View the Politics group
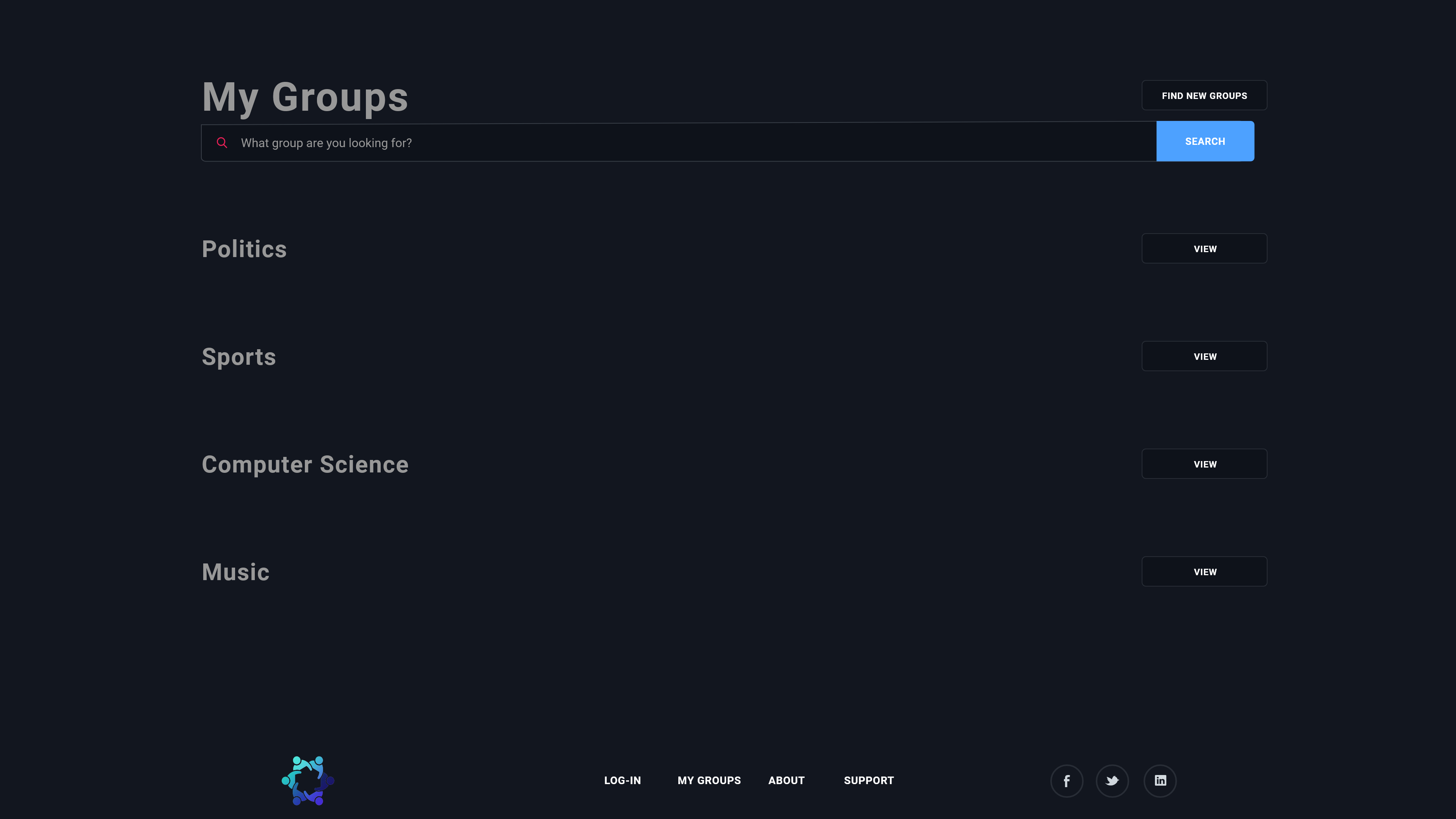1456x819 pixels. point(1204,249)
